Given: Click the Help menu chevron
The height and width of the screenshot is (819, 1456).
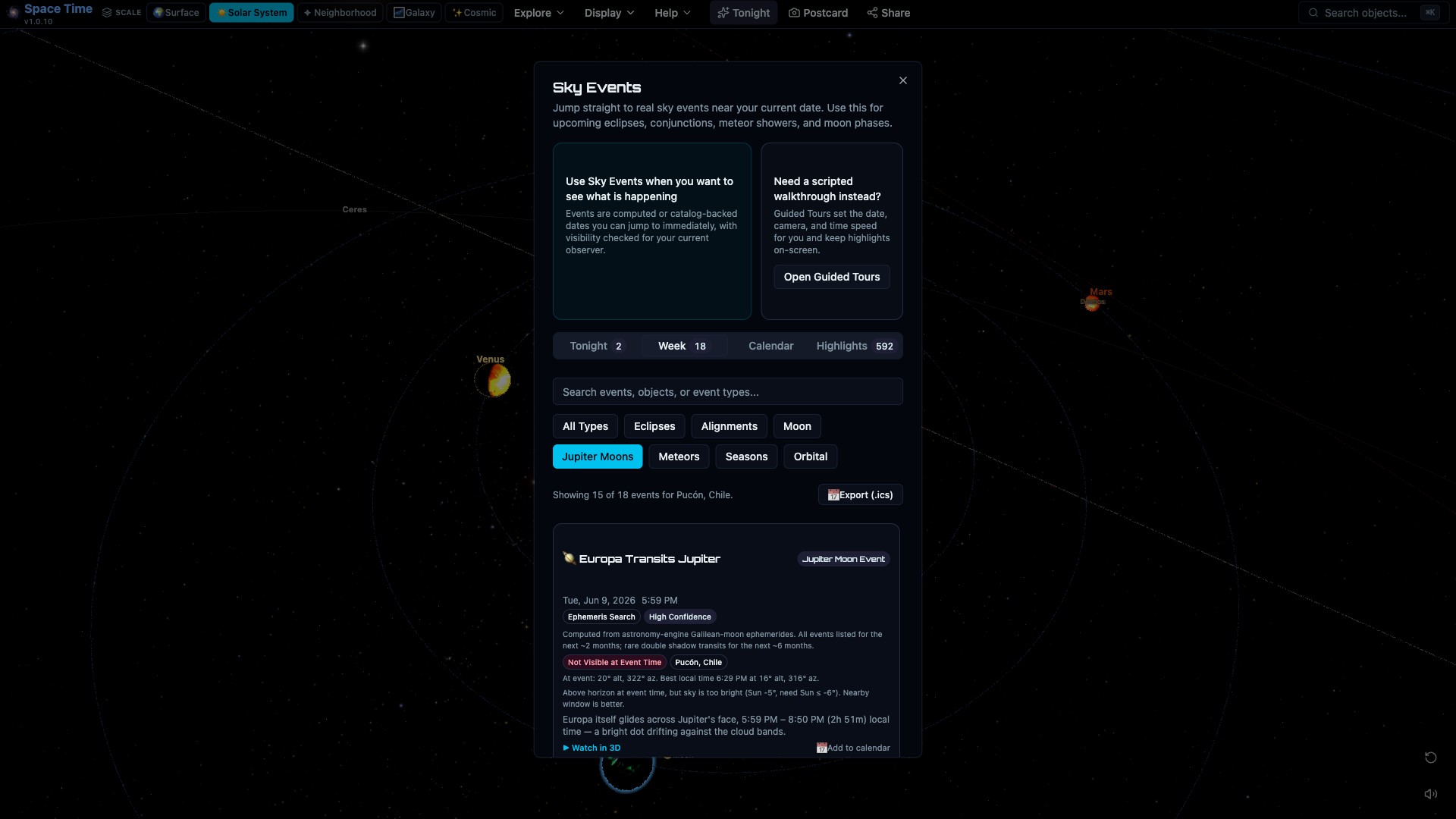Looking at the screenshot, I should 687,13.
